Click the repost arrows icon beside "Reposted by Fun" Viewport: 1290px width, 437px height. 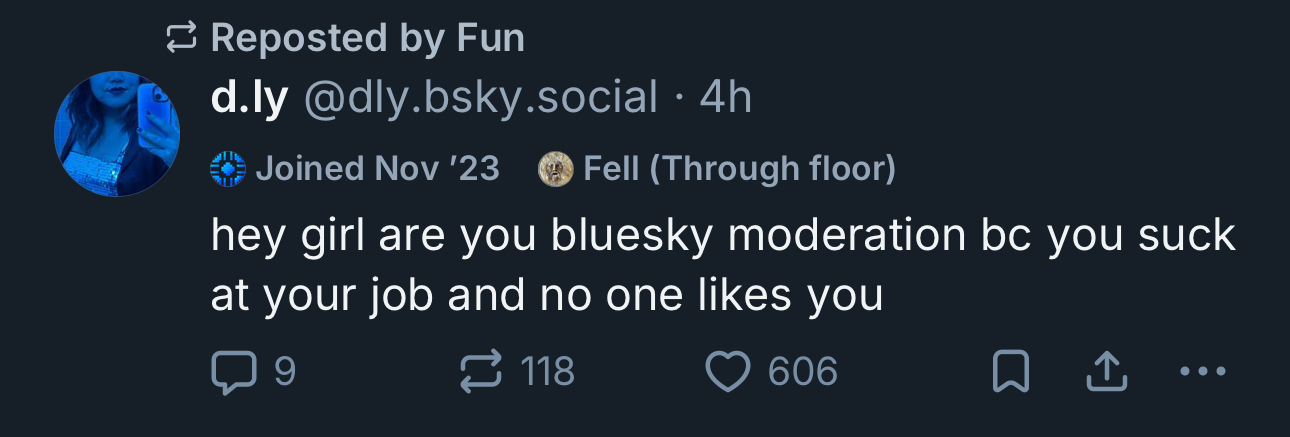pyautogui.click(x=181, y=39)
